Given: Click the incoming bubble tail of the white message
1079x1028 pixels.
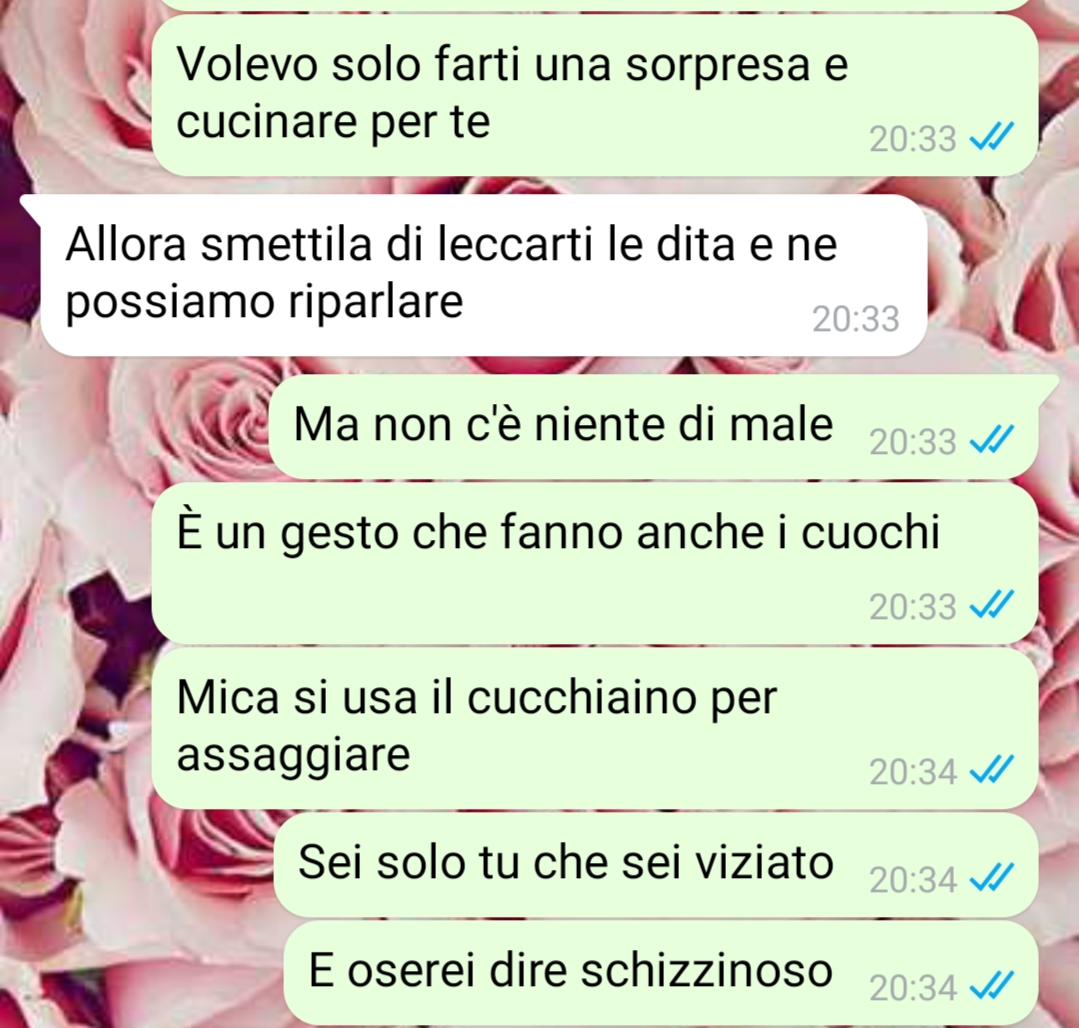Looking at the screenshot, I should (x=32, y=206).
